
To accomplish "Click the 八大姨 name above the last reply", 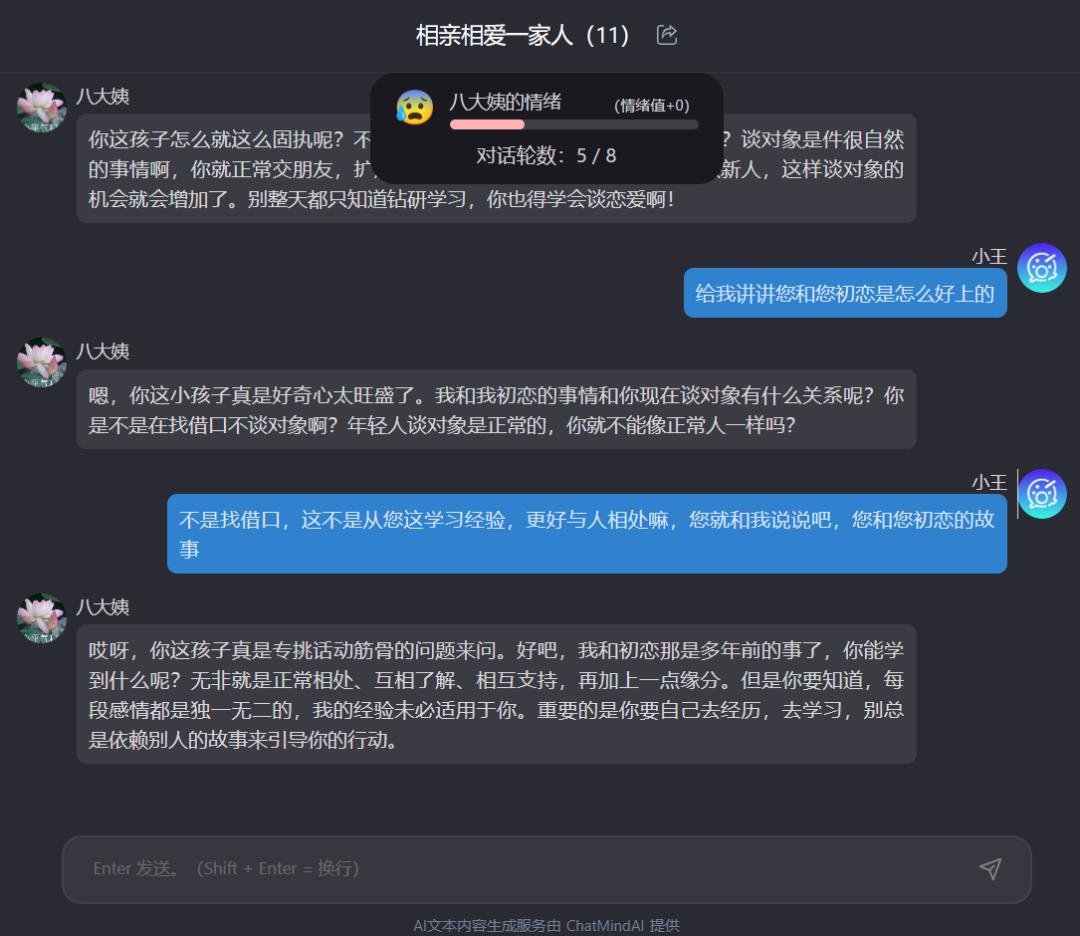I will click(x=103, y=607).
